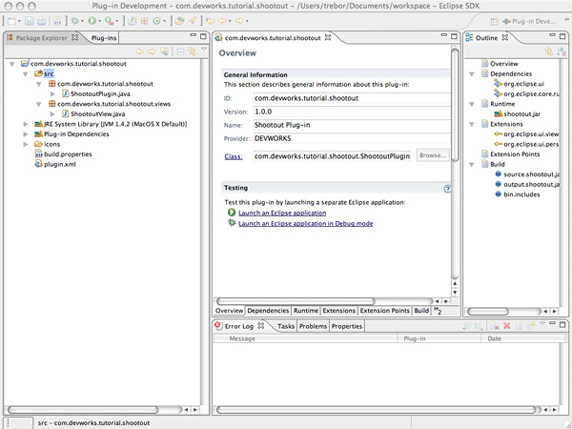Collapse the src folder node
This screenshot has height=429, width=572.
[26, 74]
